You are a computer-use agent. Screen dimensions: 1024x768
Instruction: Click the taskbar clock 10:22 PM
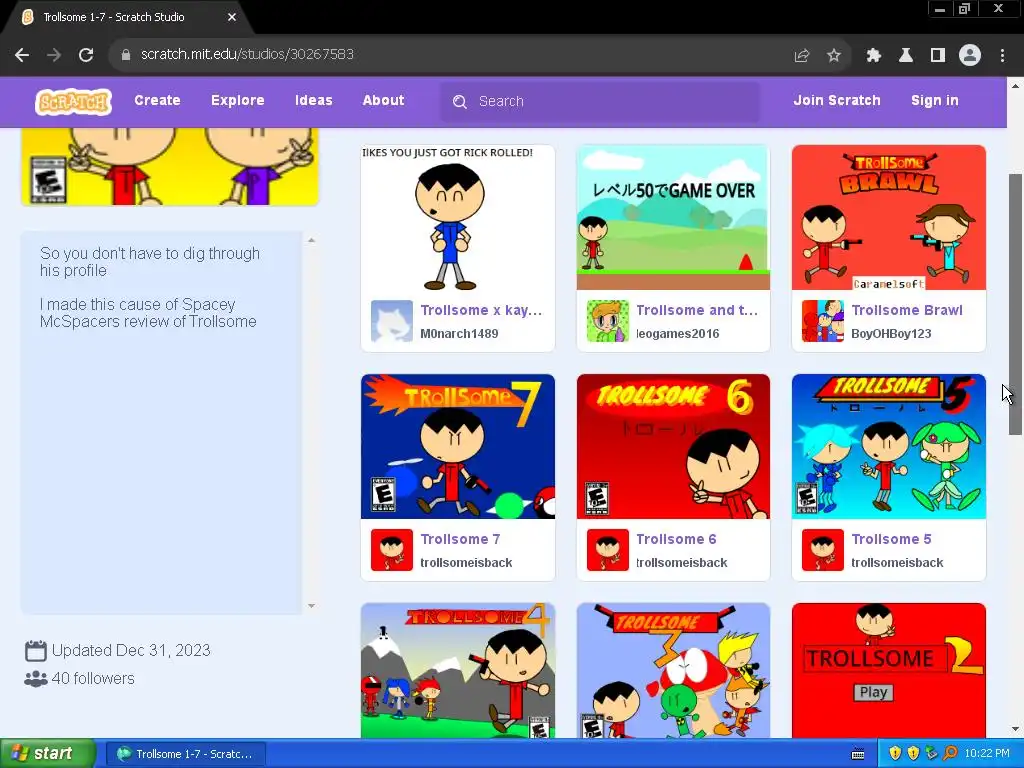point(987,754)
